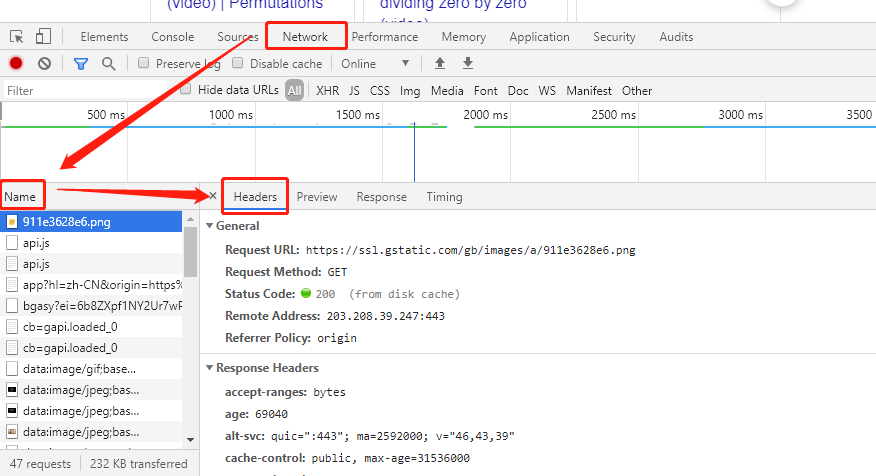Click the Request URL value text

coord(470,250)
